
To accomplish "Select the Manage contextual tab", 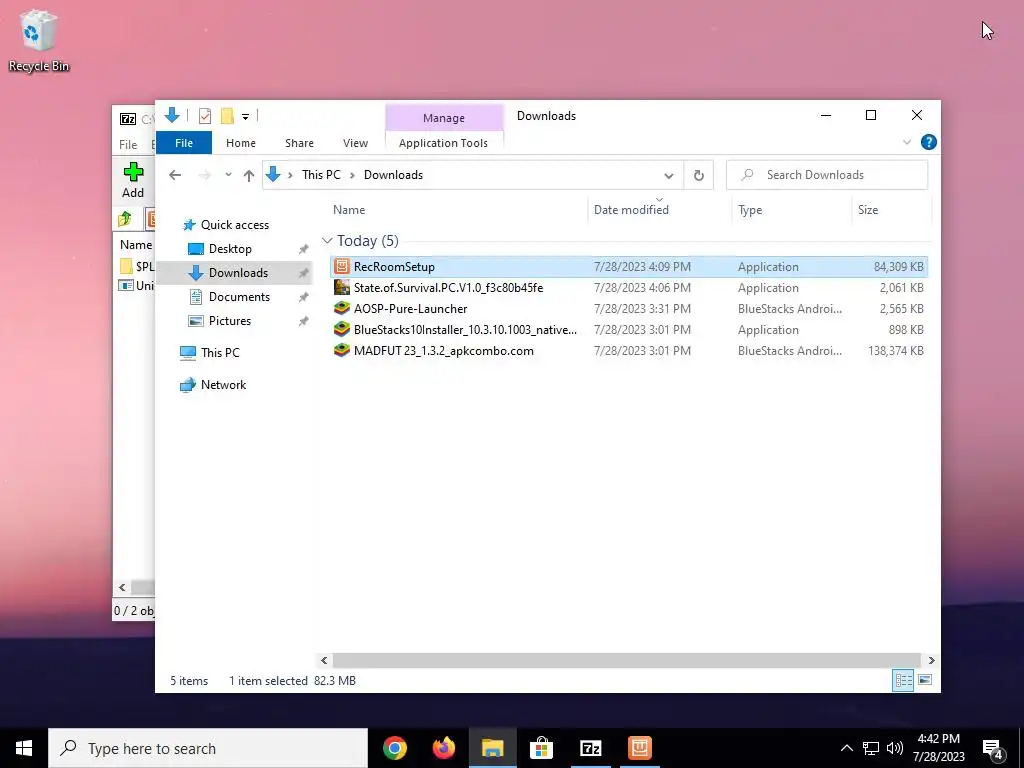I will coord(443,118).
